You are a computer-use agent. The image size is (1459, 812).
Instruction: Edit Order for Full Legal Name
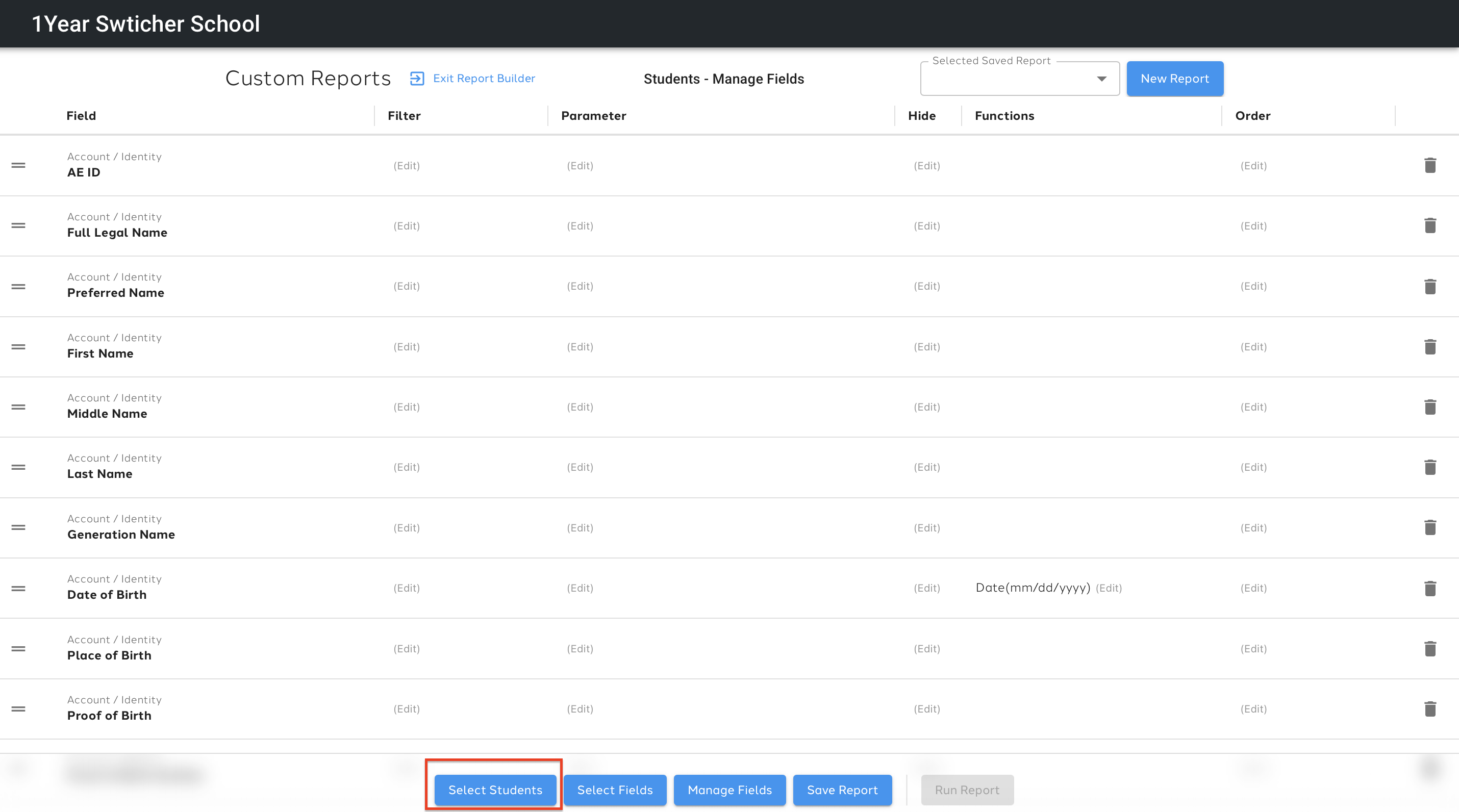(1253, 225)
